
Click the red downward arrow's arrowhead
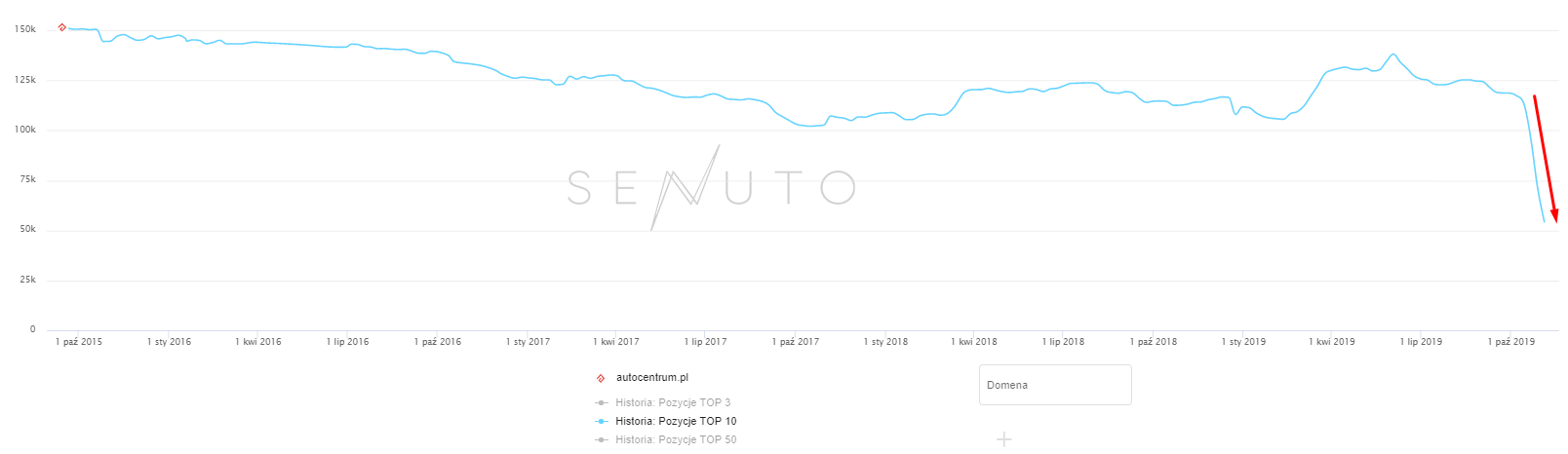click(x=1555, y=216)
